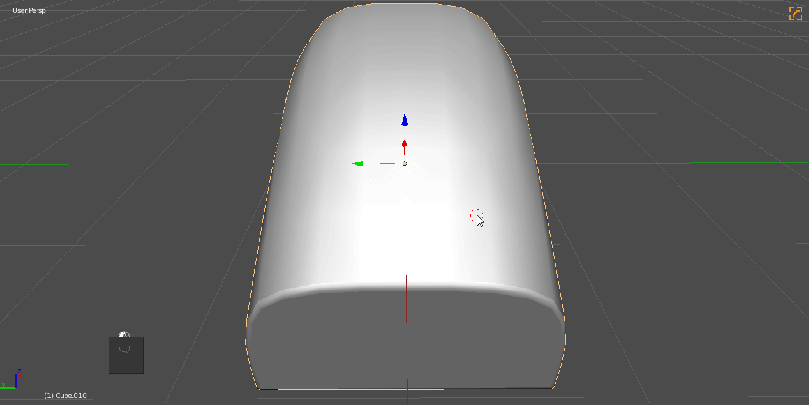Click the orange outline at mesh's top end
The height and width of the screenshot is (405, 809).
[x=405, y=6]
